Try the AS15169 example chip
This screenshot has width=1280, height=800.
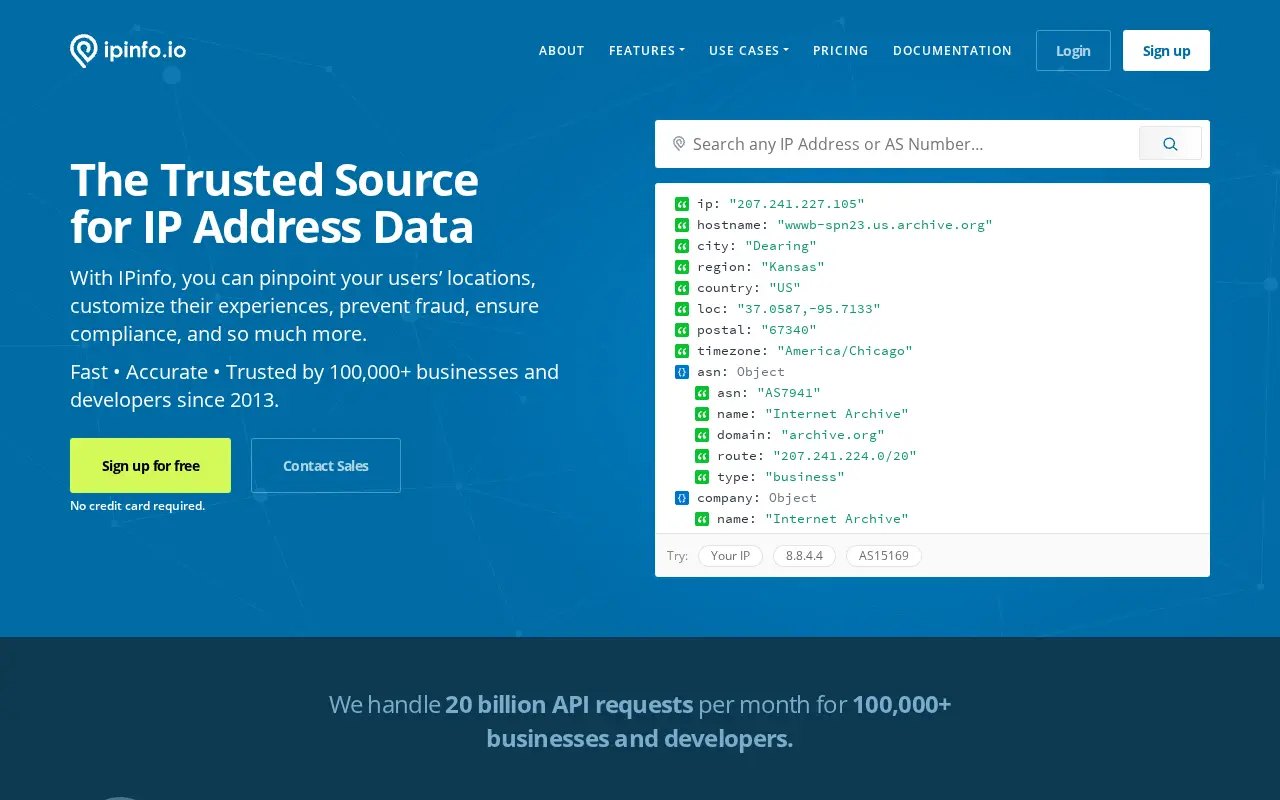(884, 556)
